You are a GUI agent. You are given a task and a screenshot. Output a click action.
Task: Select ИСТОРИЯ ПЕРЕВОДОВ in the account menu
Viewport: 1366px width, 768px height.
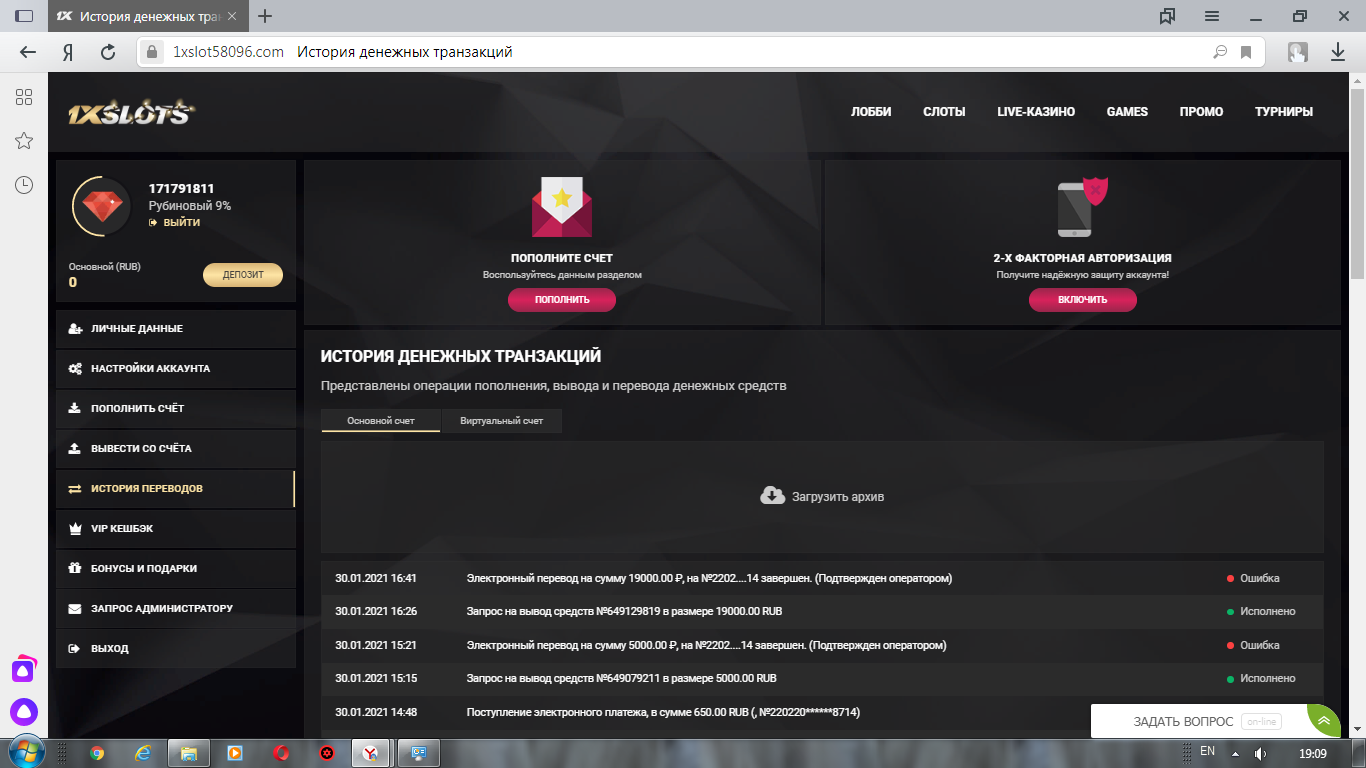click(176, 489)
